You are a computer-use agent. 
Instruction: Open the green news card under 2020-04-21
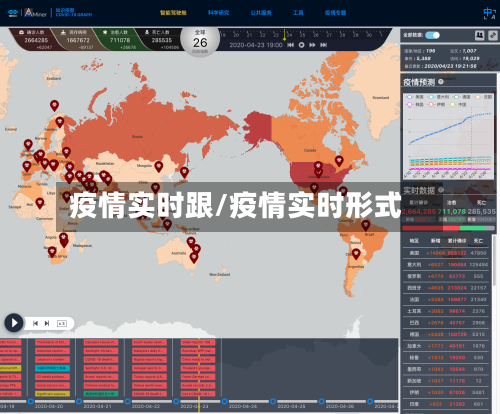click(x=101, y=394)
